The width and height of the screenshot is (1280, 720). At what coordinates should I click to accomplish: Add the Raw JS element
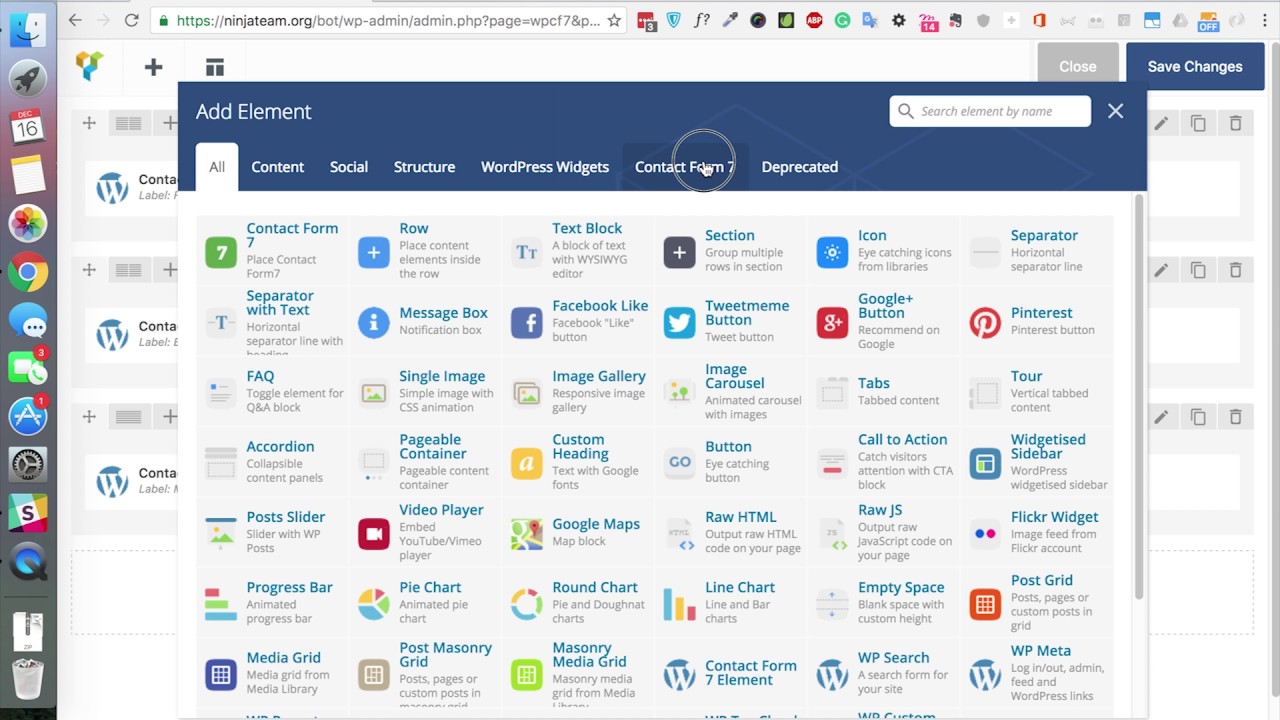tap(884, 533)
